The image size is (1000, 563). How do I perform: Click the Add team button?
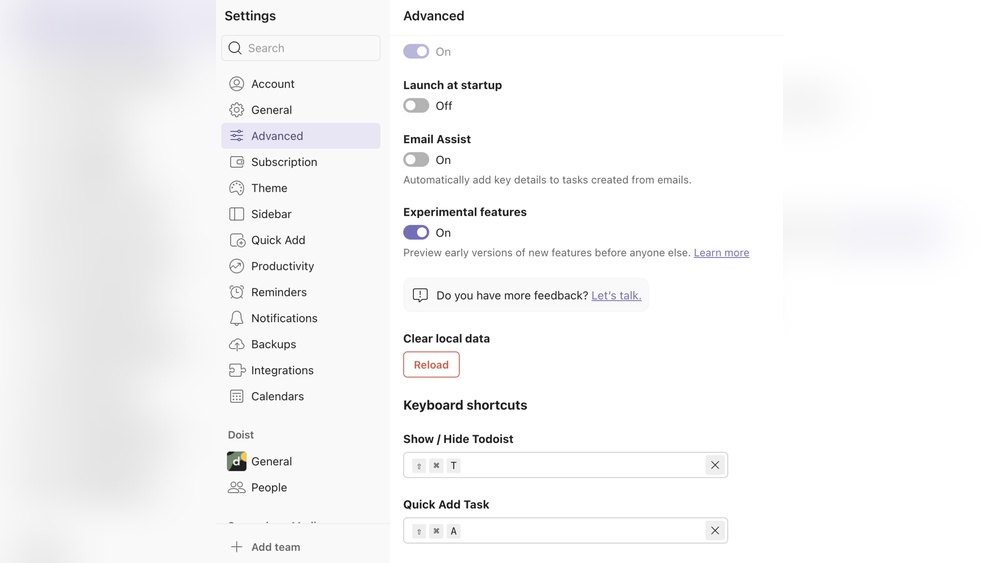(x=265, y=547)
